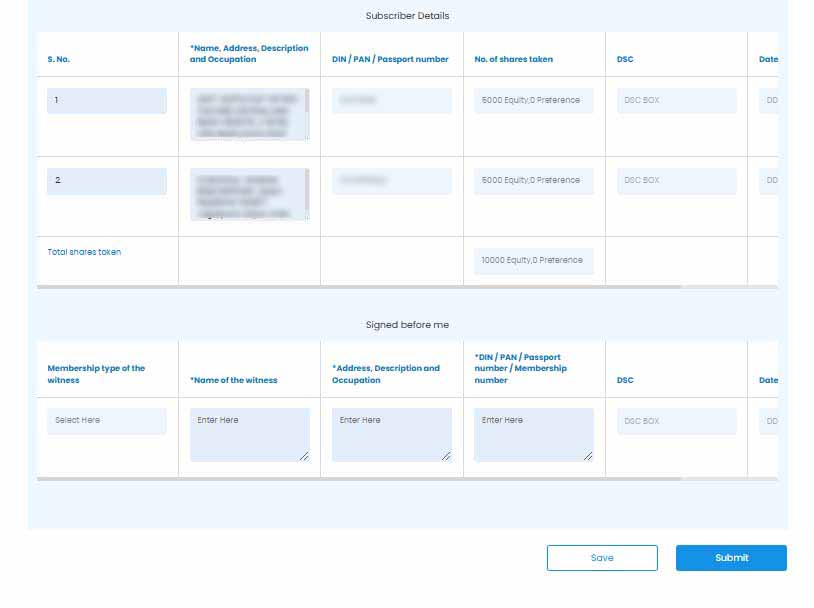Select the S. No. field containing 1

pos(106,101)
